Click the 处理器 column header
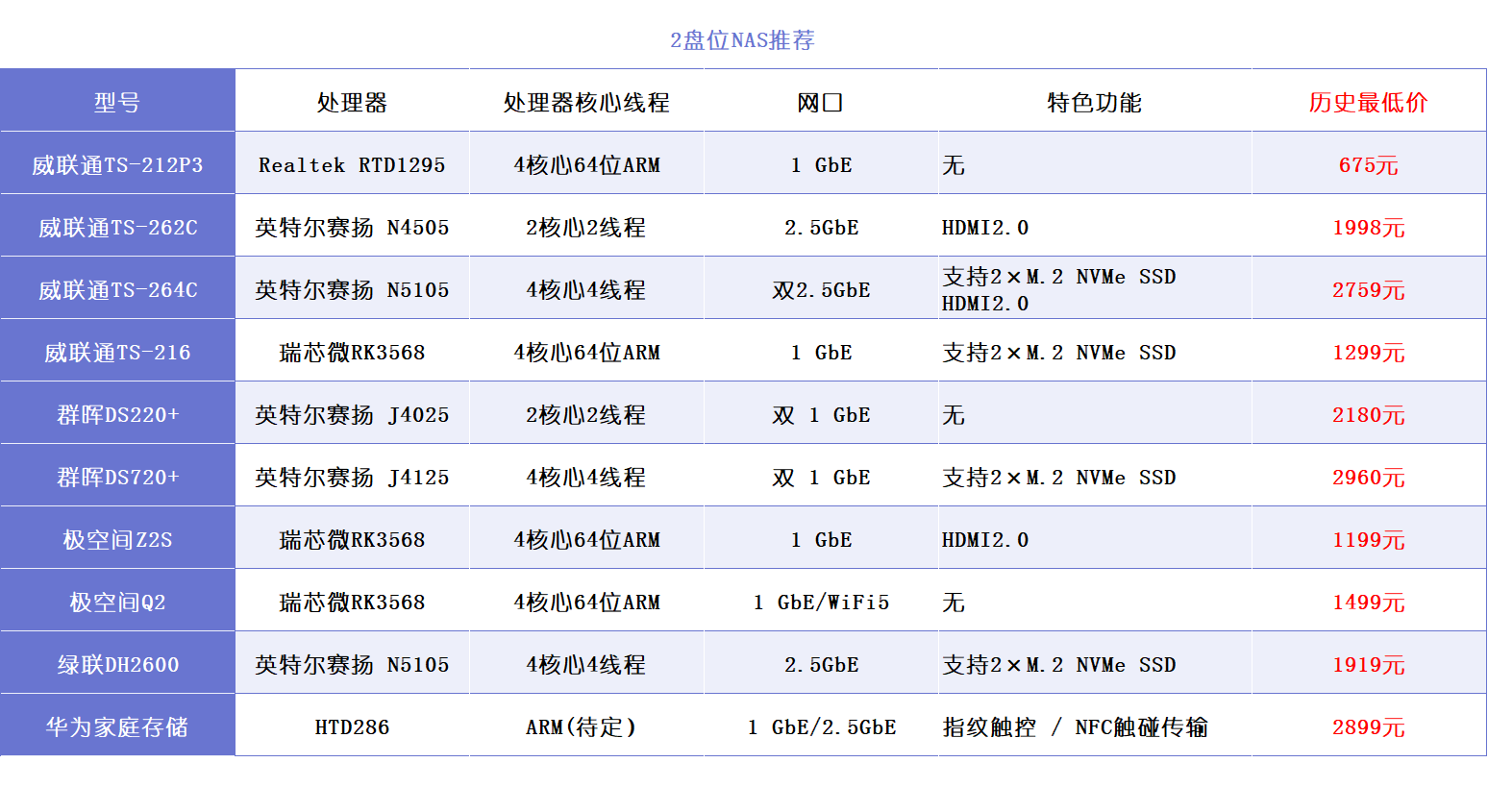This screenshot has width=1488, height=812. pyautogui.click(x=352, y=101)
